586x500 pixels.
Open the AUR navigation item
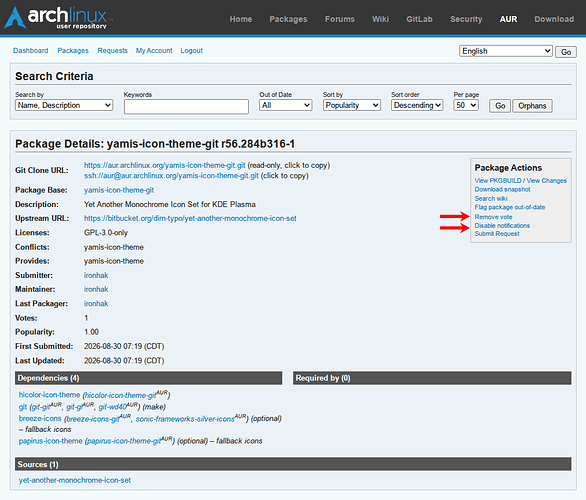(508, 19)
